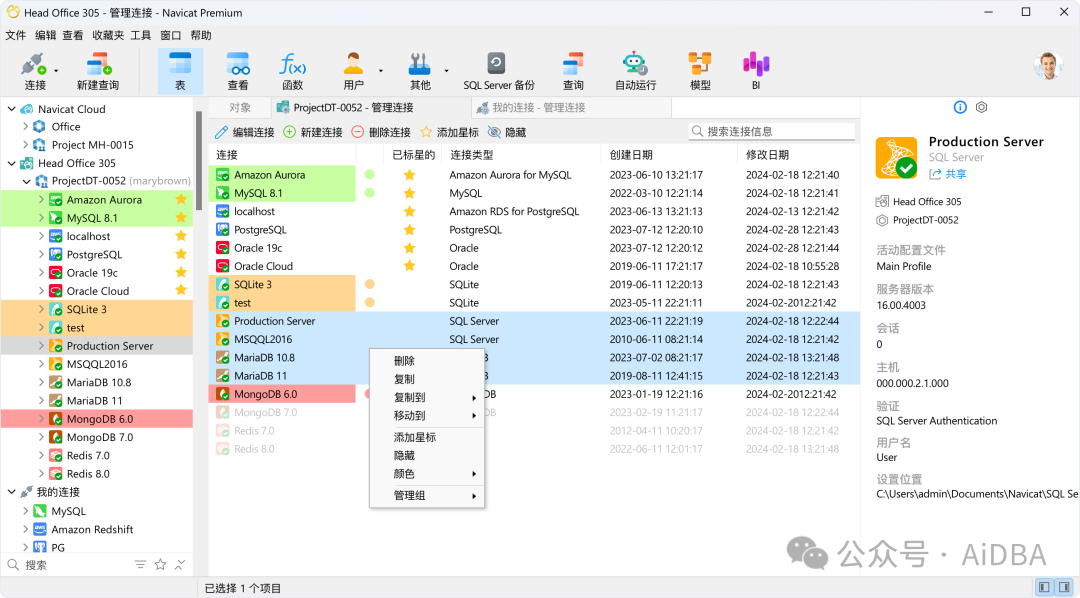Open 复制到 submenu in context menu

click(x=427, y=398)
